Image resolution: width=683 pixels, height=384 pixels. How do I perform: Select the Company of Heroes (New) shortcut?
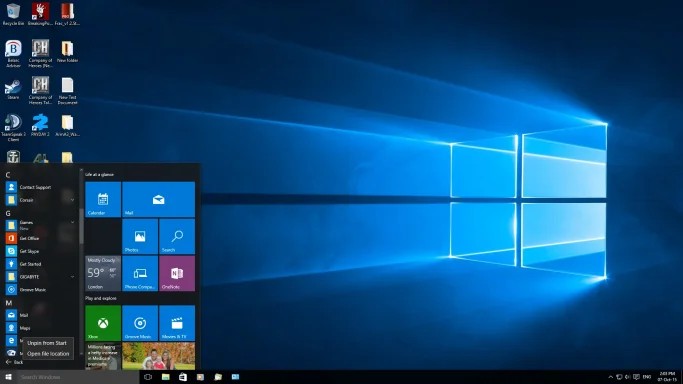(x=40, y=53)
